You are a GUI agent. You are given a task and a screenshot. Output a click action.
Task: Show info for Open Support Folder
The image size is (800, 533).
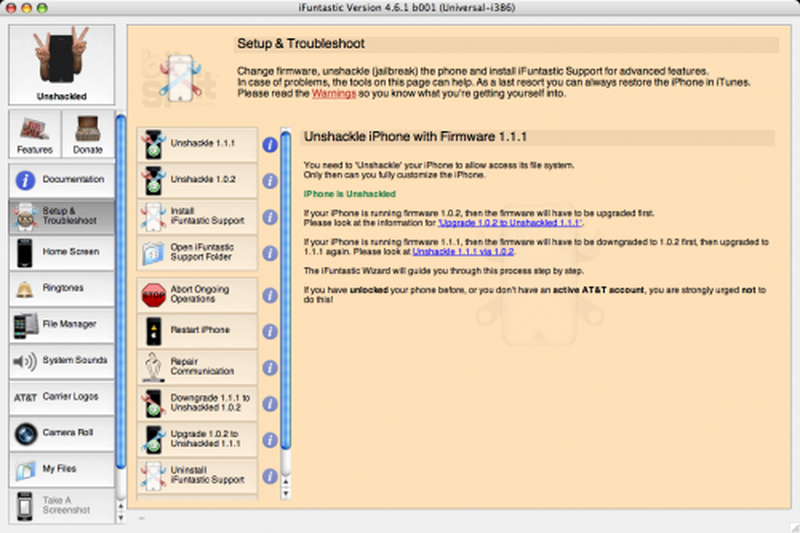pos(270,253)
